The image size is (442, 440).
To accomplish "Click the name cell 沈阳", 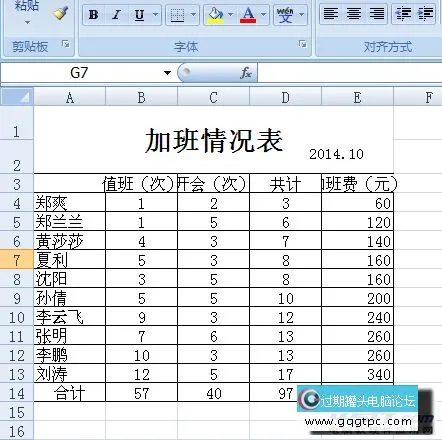I will 70,279.
